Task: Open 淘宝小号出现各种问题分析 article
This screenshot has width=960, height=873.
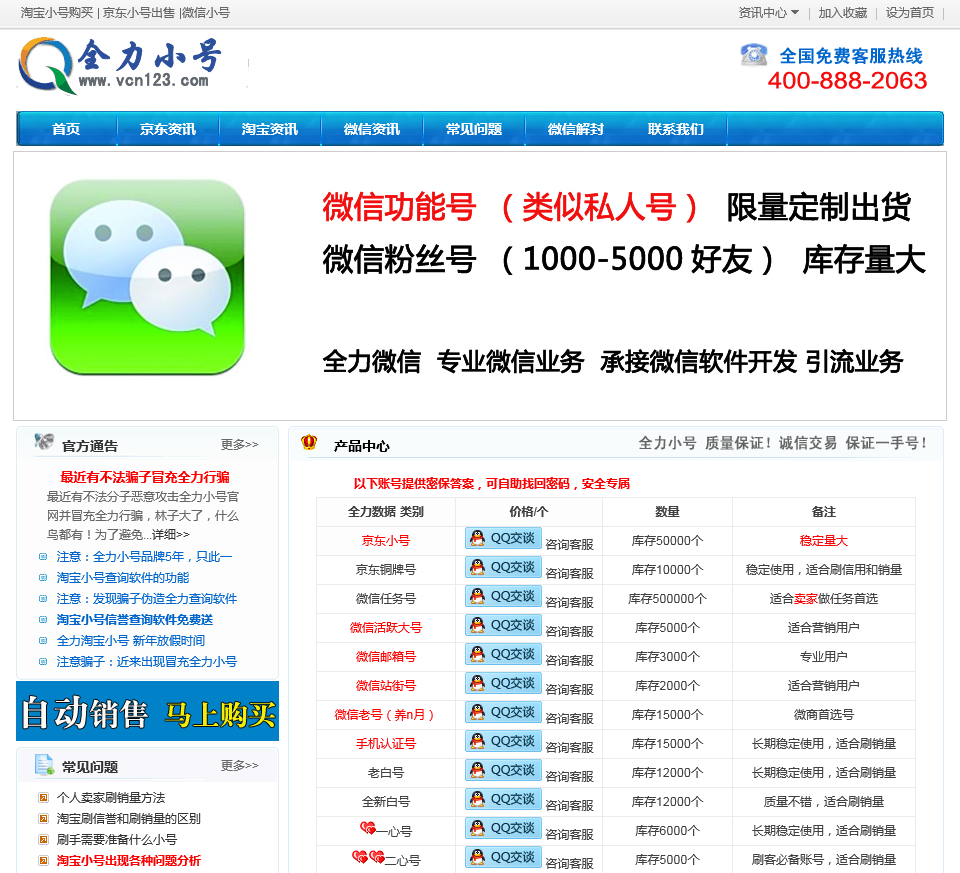Action: click(x=129, y=860)
